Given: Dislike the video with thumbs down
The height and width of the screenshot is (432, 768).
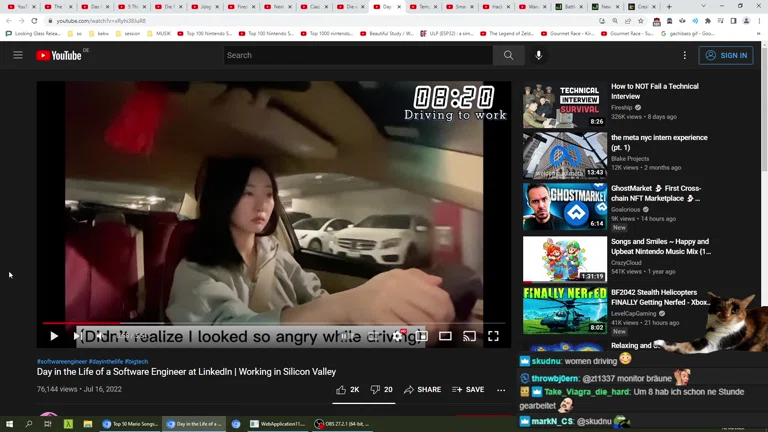Looking at the screenshot, I should coord(381,390).
